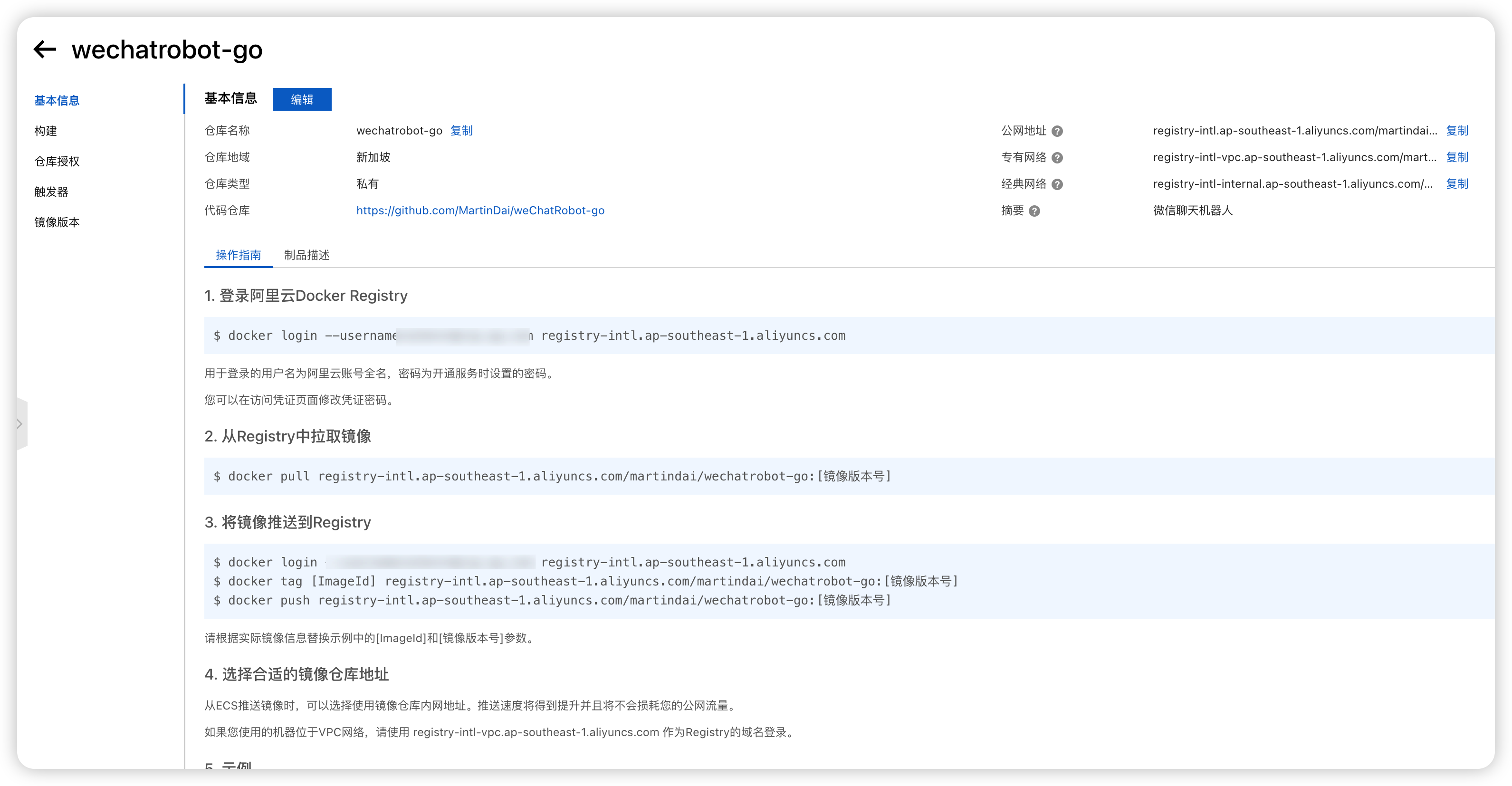Open 触发器 in the sidebar
The width and height of the screenshot is (1512, 786).
(x=52, y=192)
